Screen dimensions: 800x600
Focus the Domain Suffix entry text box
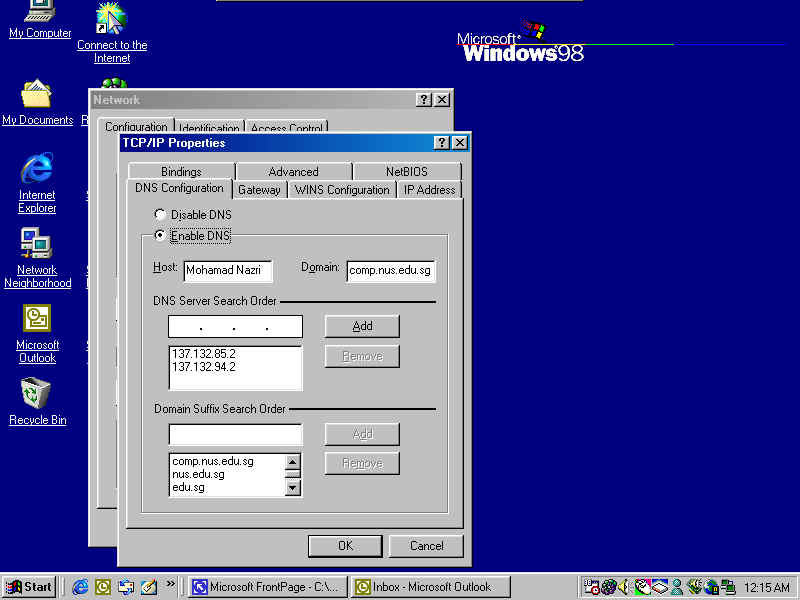tap(235, 435)
